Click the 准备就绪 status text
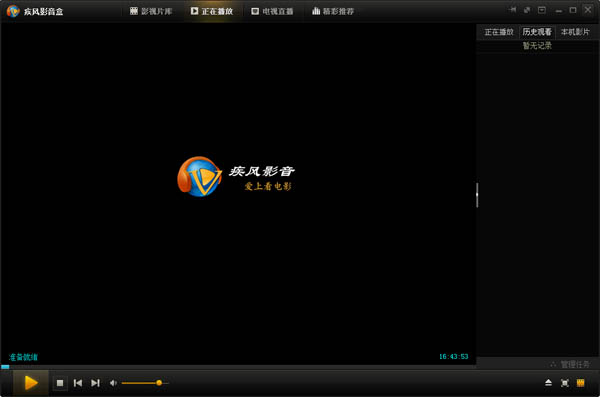This screenshot has width=600, height=397. pos(23,357)
